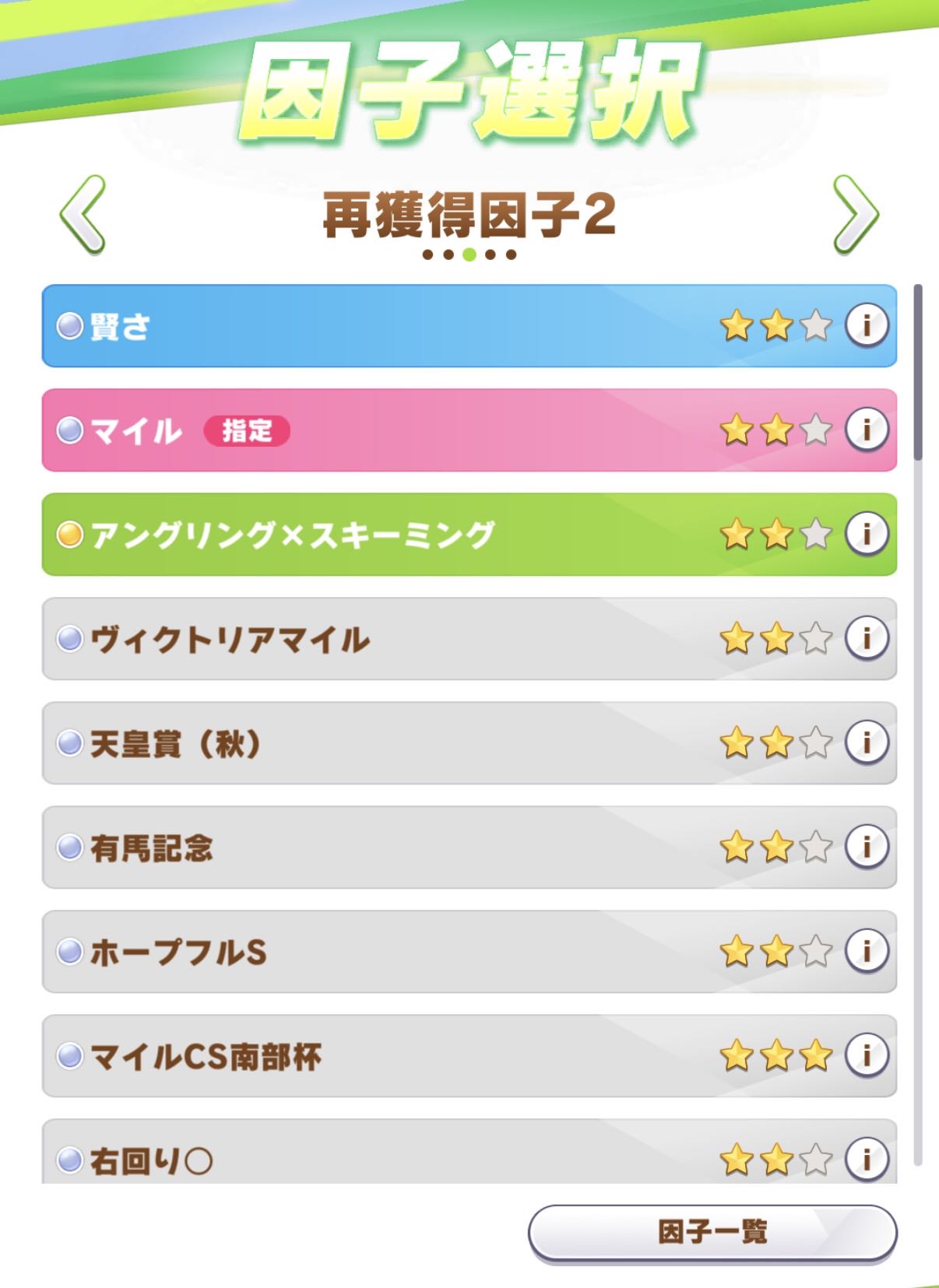Show info for ホープフルS factor
939x1288 pixels.
867,951
